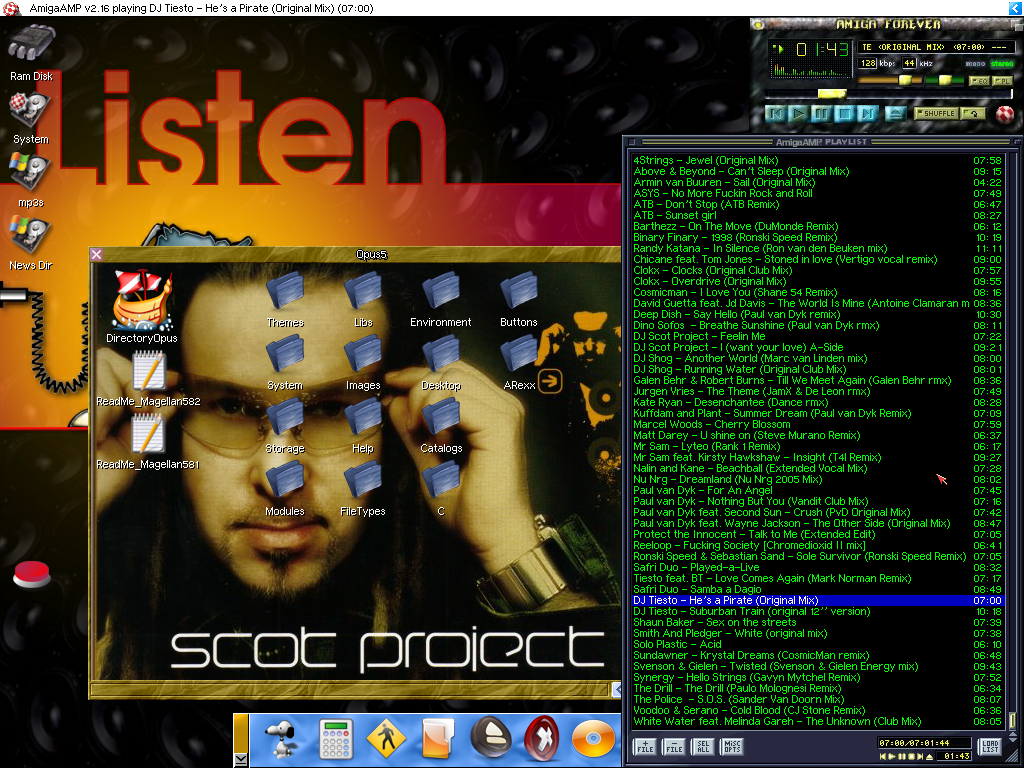
Task: Click the red push-button desktop icon
Action: click(31, 575)
